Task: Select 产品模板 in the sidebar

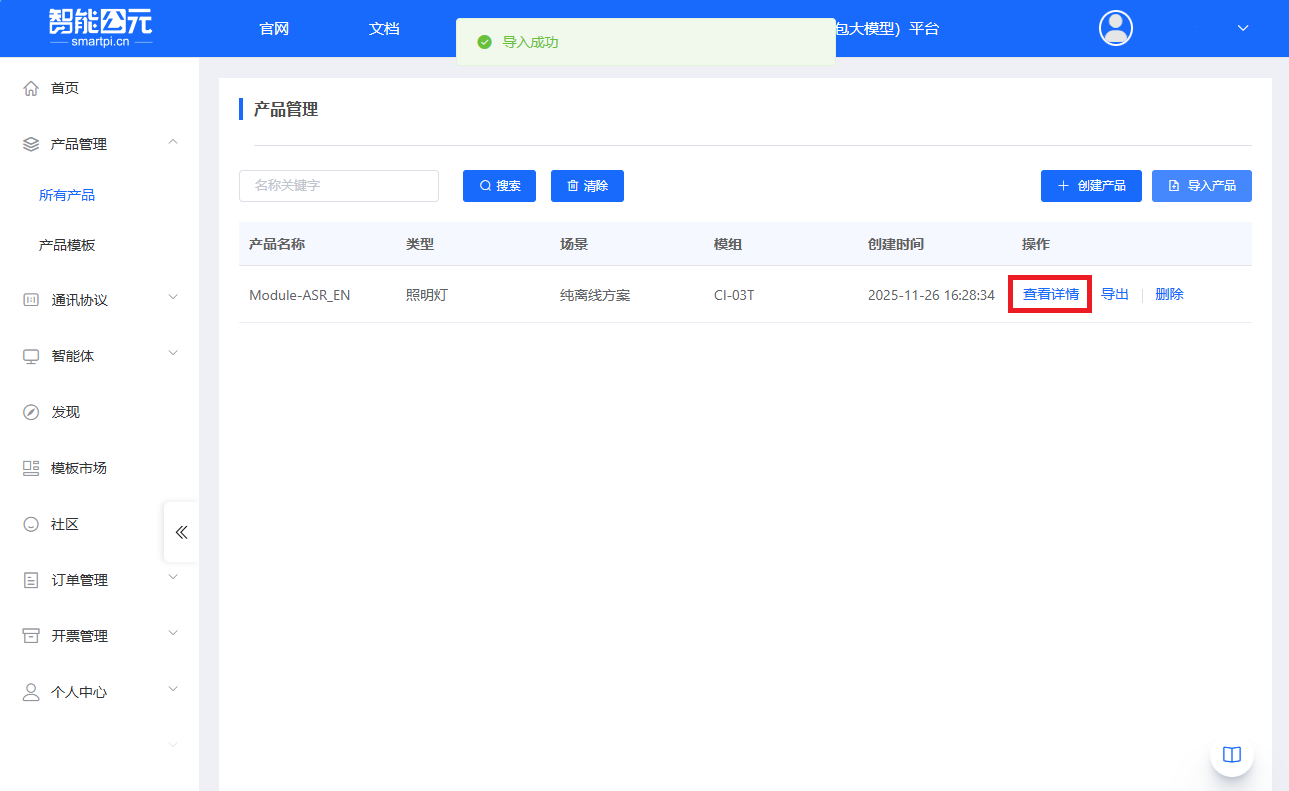Action: tap(67, 245)
